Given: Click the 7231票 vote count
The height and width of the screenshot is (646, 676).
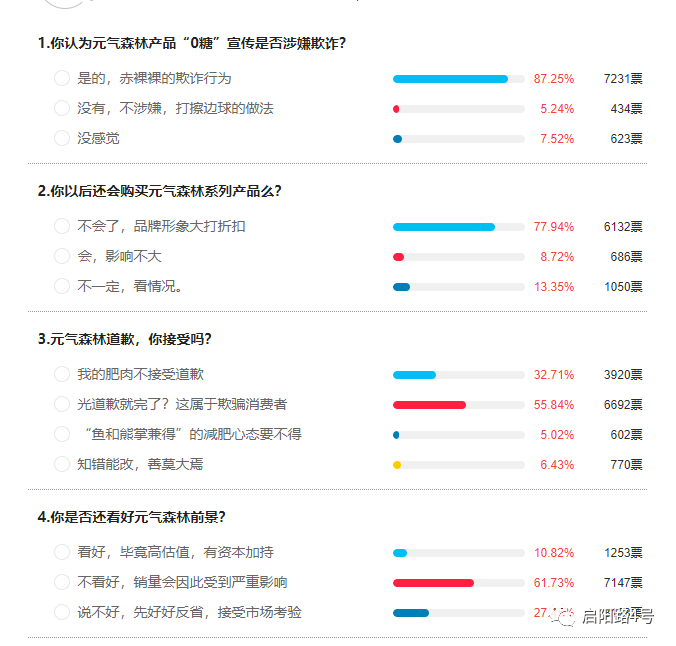Looking at the screenshot, I should (623, 79).
